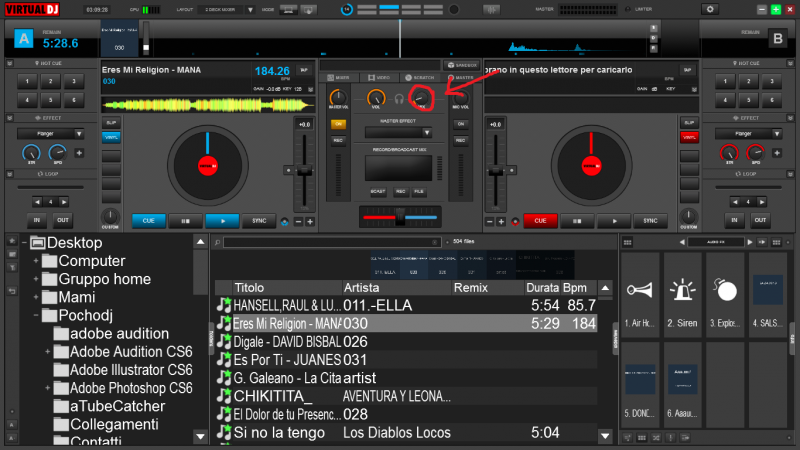Touch deck A jog wheel
Image resolution: width=800 pixels, height=450 pixels.
pyautogui.click(x=208, y=166)
